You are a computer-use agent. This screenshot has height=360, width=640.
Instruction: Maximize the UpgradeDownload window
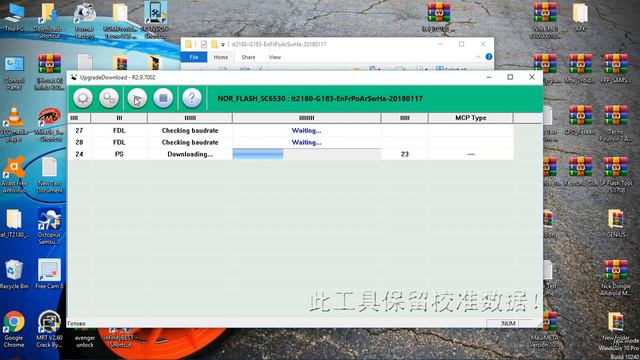pyautogui.click(x=510, y=77)
